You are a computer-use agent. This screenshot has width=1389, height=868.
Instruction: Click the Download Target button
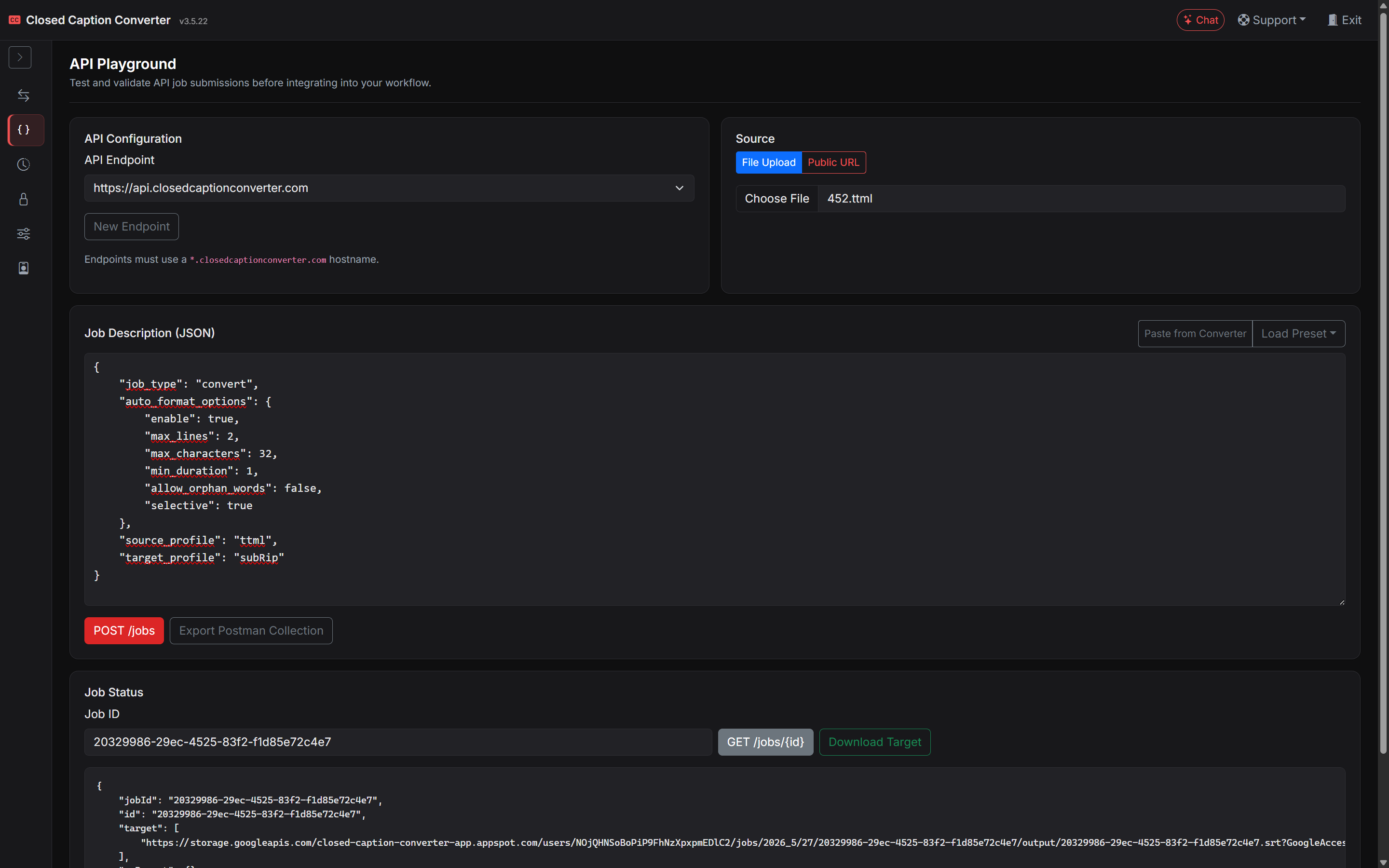[875, 742]
